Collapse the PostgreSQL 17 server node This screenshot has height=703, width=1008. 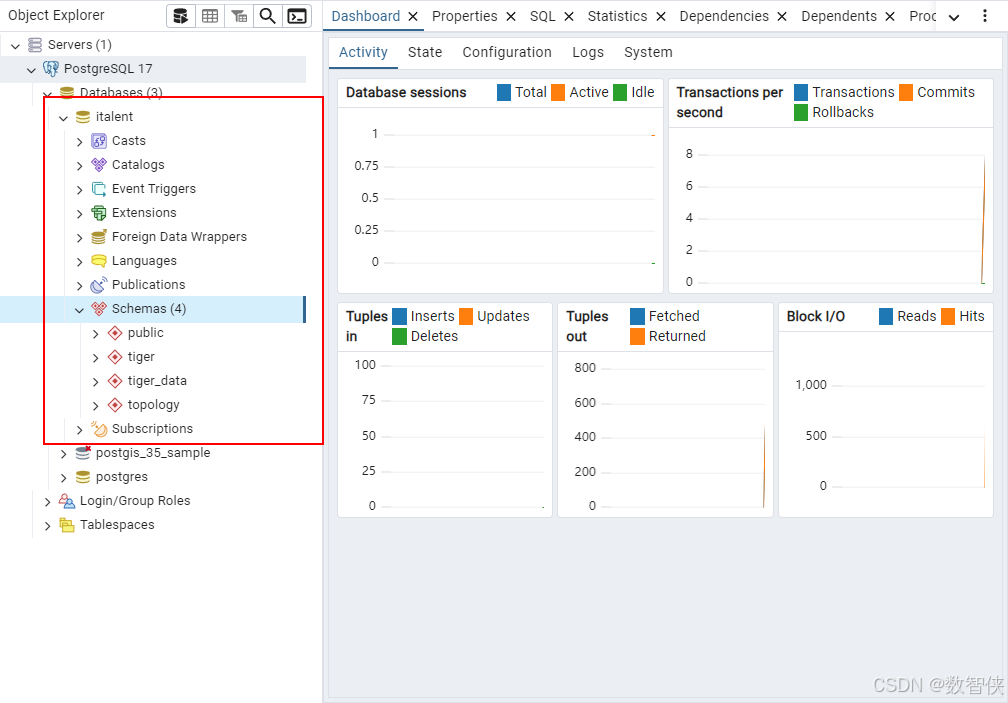click(32, 69)
